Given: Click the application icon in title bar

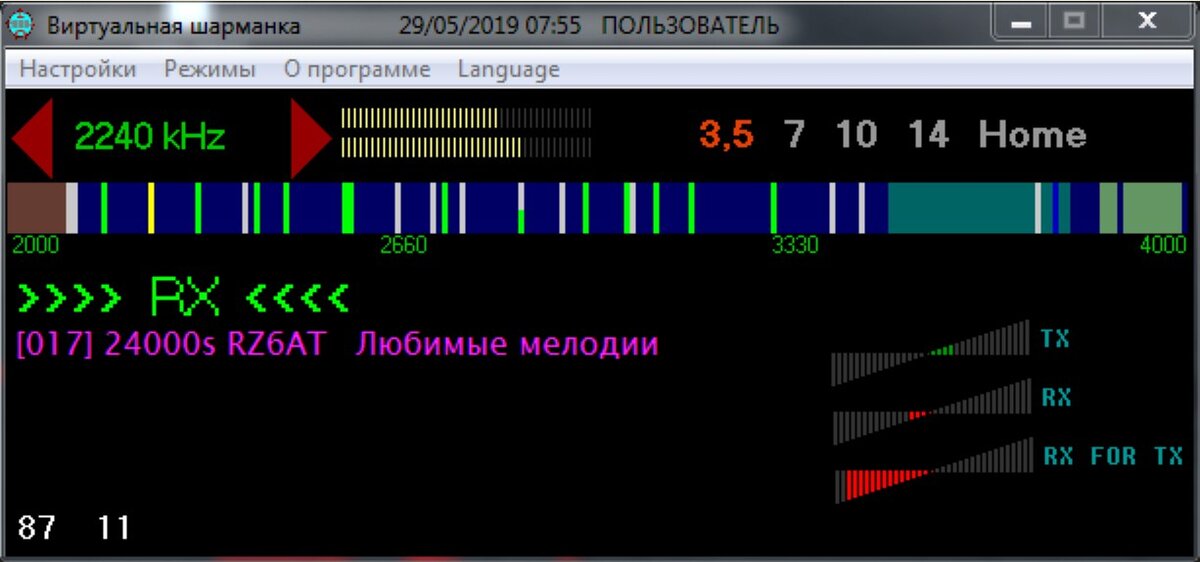Looking at the screenshot, I should [x=20, y=26].
